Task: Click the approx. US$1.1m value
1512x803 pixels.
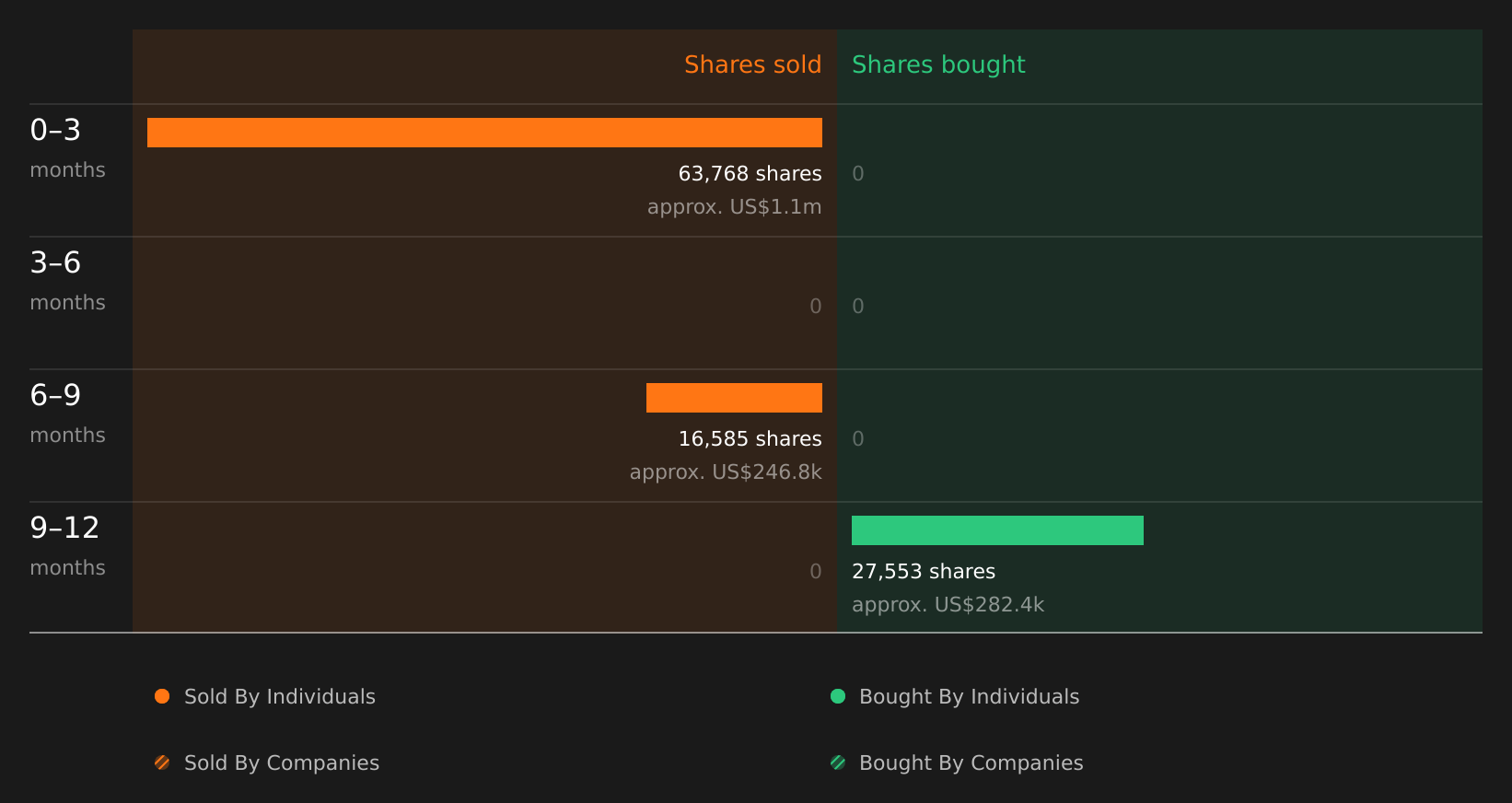Action: pyautogui.click(x=735, y=207)
